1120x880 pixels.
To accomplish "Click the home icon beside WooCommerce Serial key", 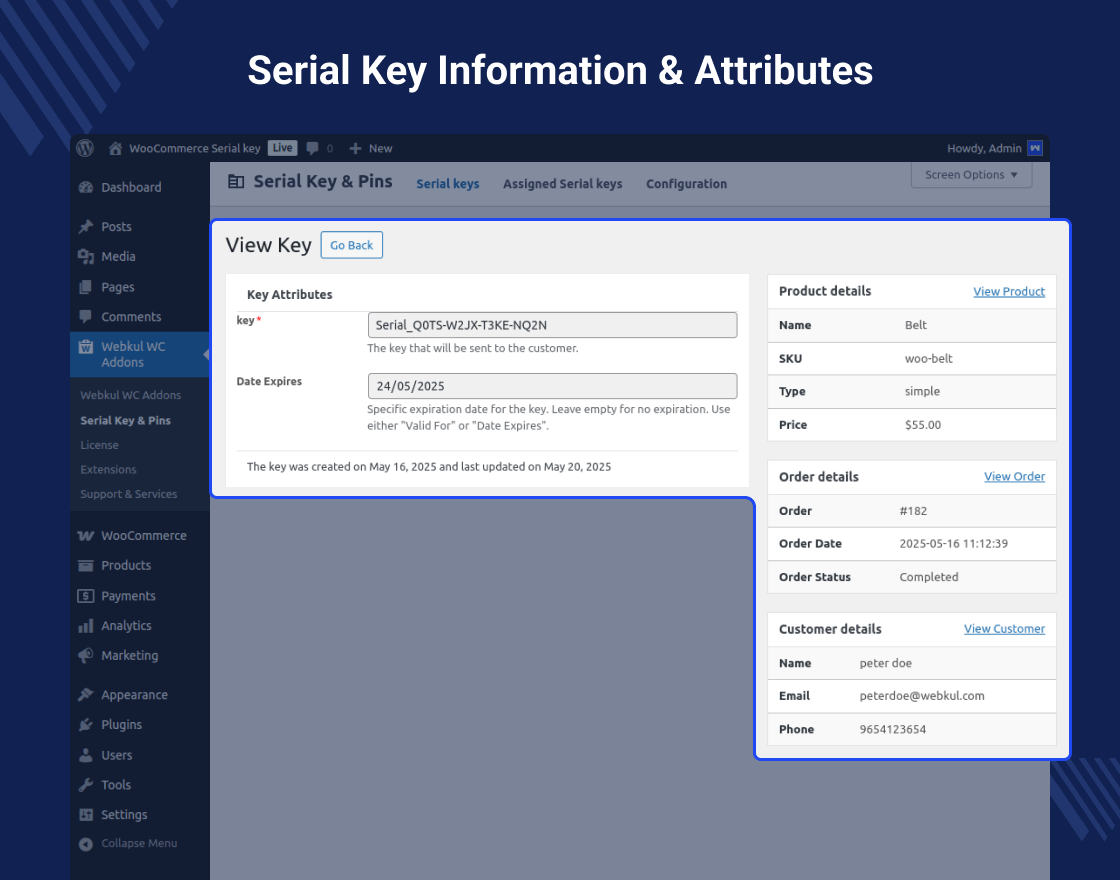I will pos(115,149).
